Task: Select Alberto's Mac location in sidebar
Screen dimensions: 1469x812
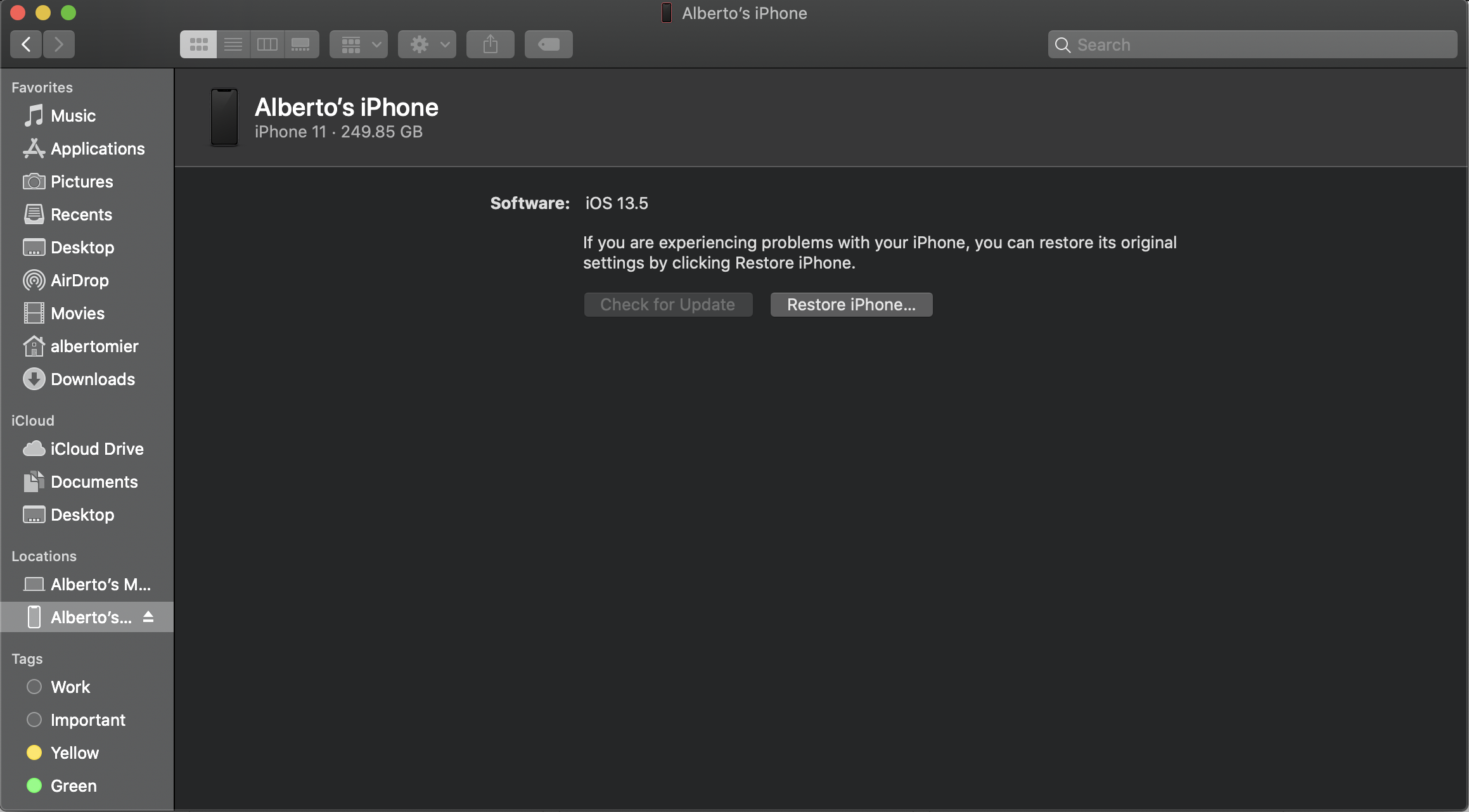Action: pos(87,585)
